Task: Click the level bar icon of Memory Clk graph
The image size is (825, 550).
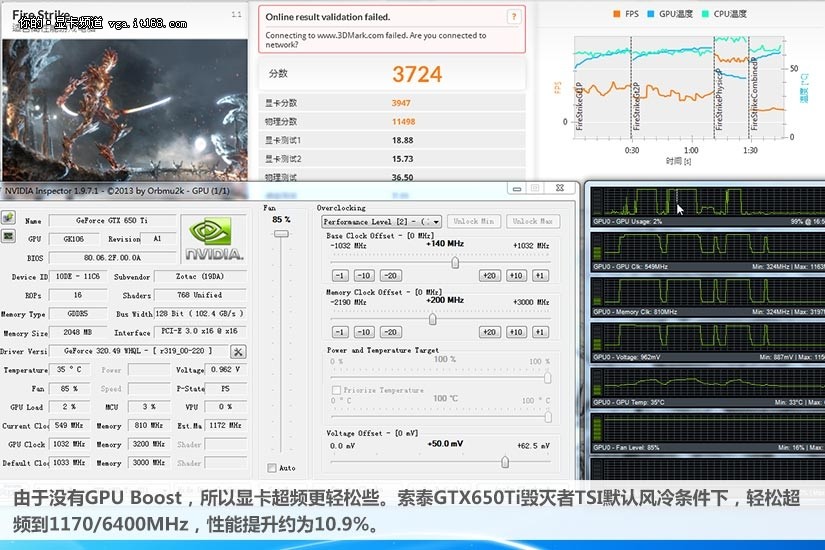Action: [597, 293]
